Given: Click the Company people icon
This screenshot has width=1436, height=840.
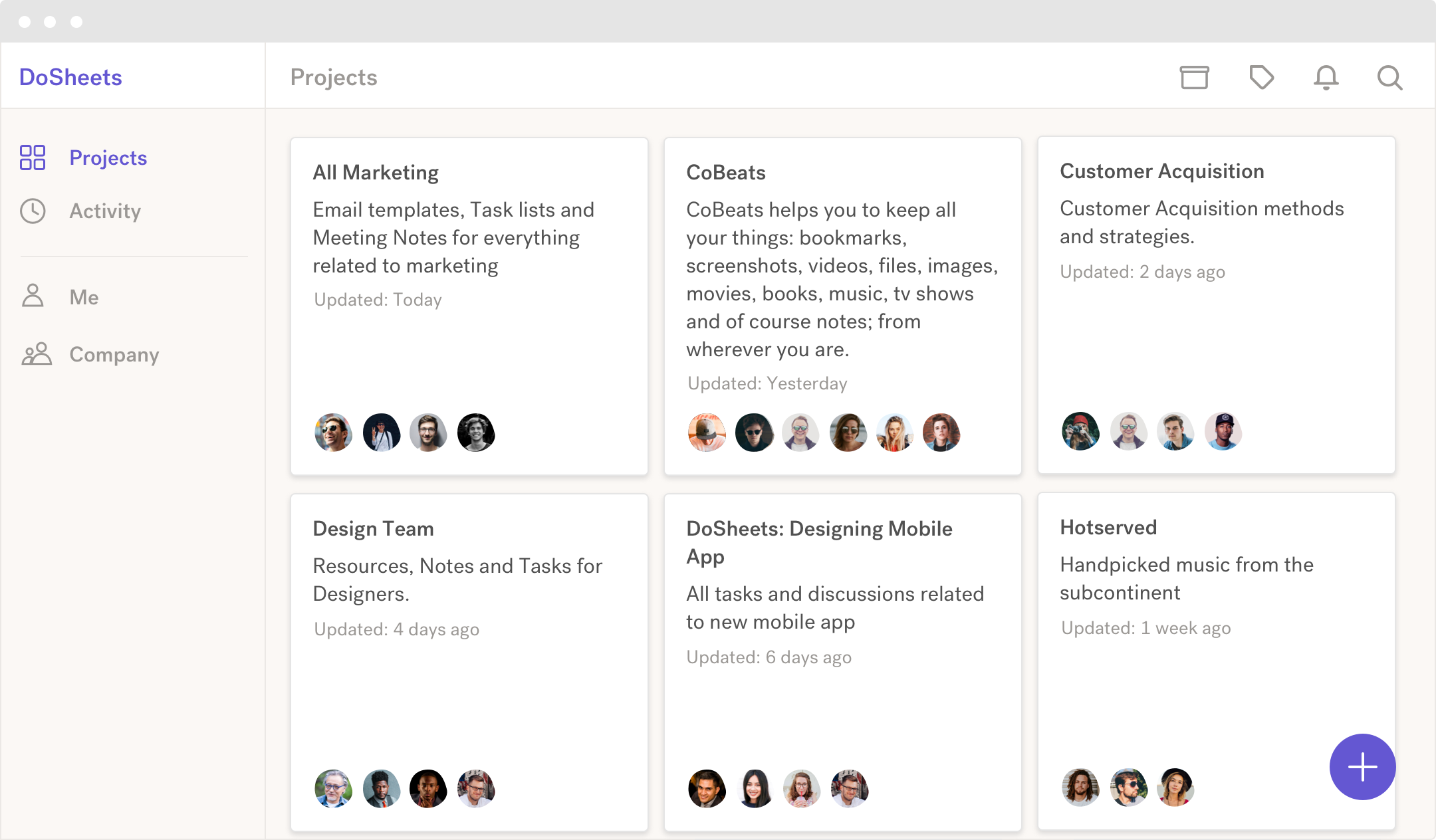Looking at the screenshot, I should pyautogui.click(x=37, y=354).
